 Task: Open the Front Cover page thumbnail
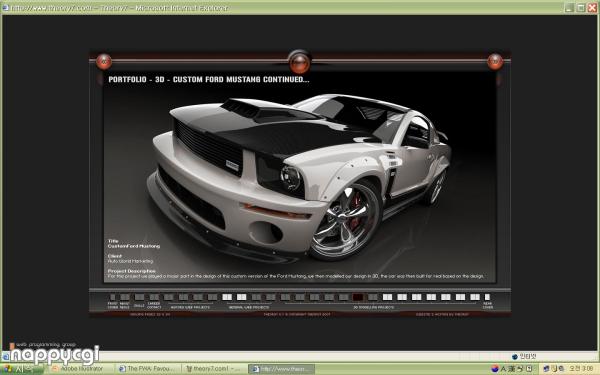(112, 297)
